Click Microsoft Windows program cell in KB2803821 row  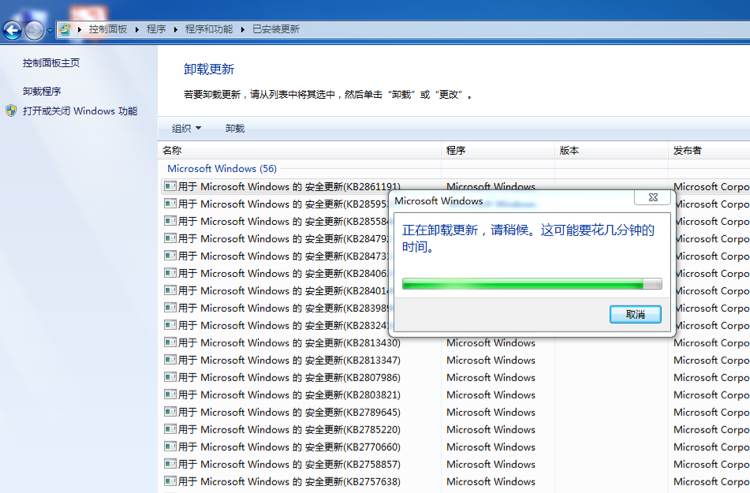pyautogui.click(x=491, y=395)
